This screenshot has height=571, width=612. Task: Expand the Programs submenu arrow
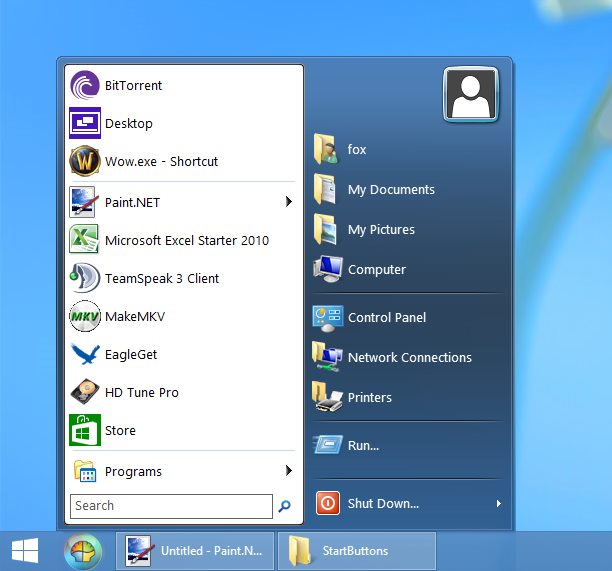(288, 470)
